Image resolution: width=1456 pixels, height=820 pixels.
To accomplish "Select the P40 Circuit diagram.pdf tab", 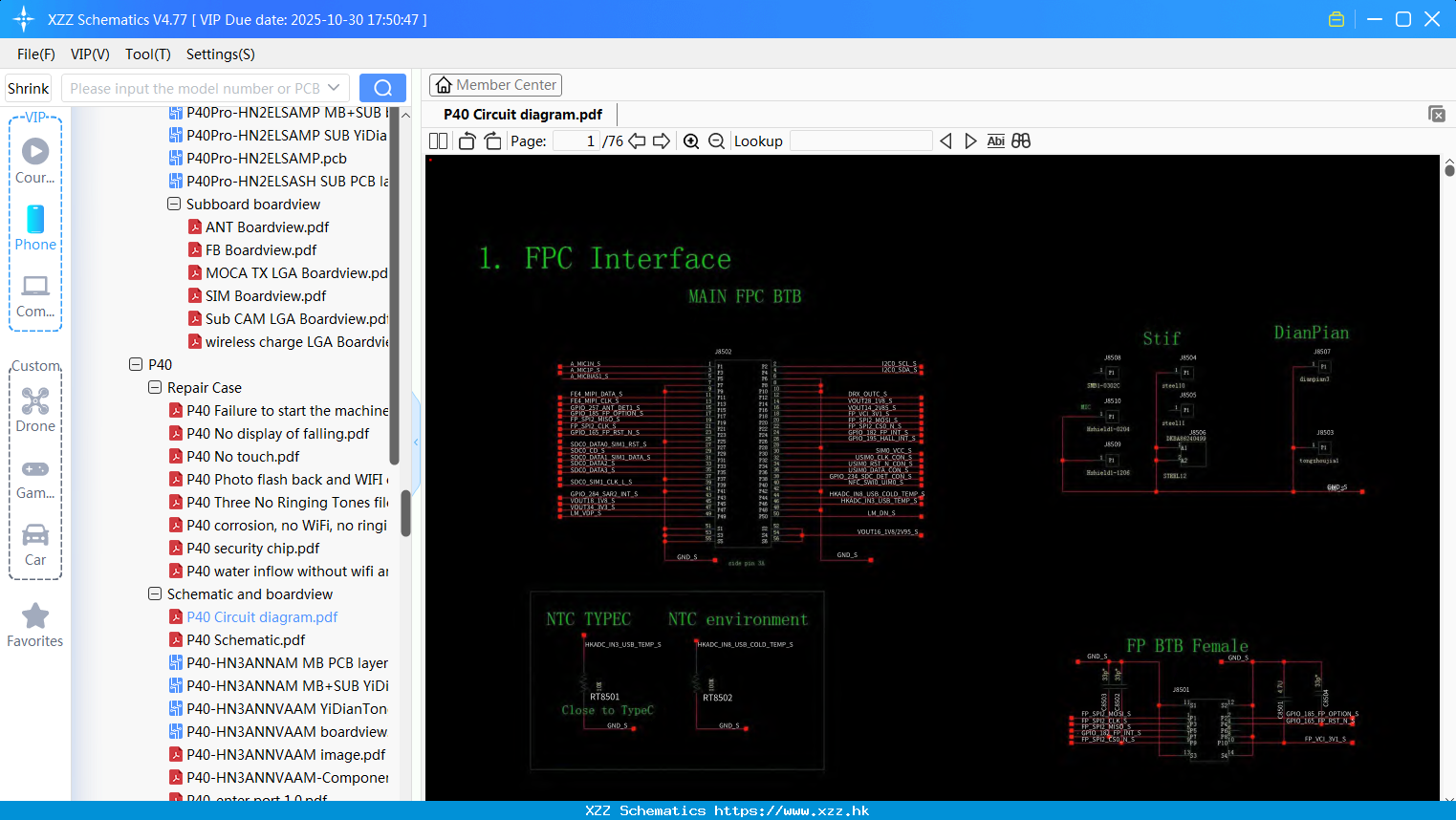I will [523, 115].
